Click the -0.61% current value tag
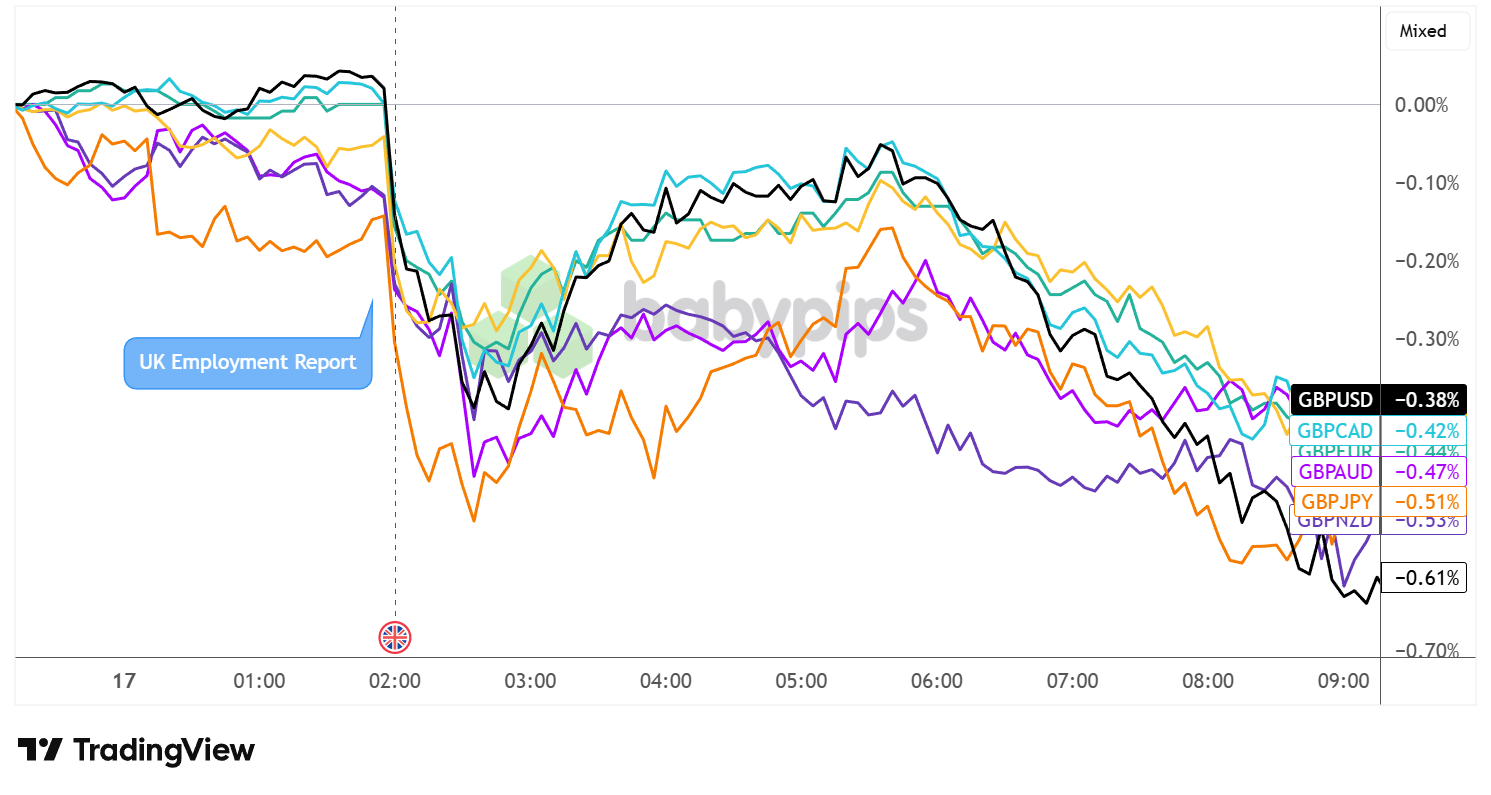The height and width of the screenshot is (795, 1491). [1423, 577]
